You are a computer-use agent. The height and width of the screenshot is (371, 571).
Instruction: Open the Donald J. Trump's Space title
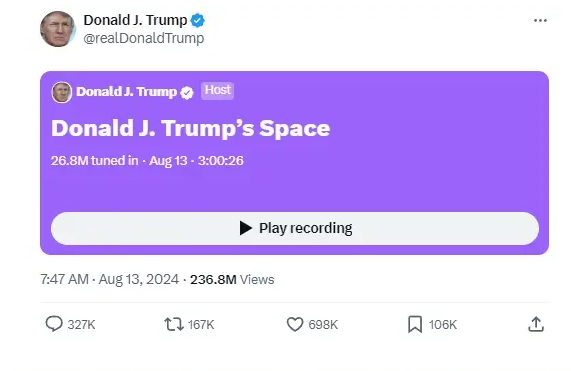tap(190, 129)
